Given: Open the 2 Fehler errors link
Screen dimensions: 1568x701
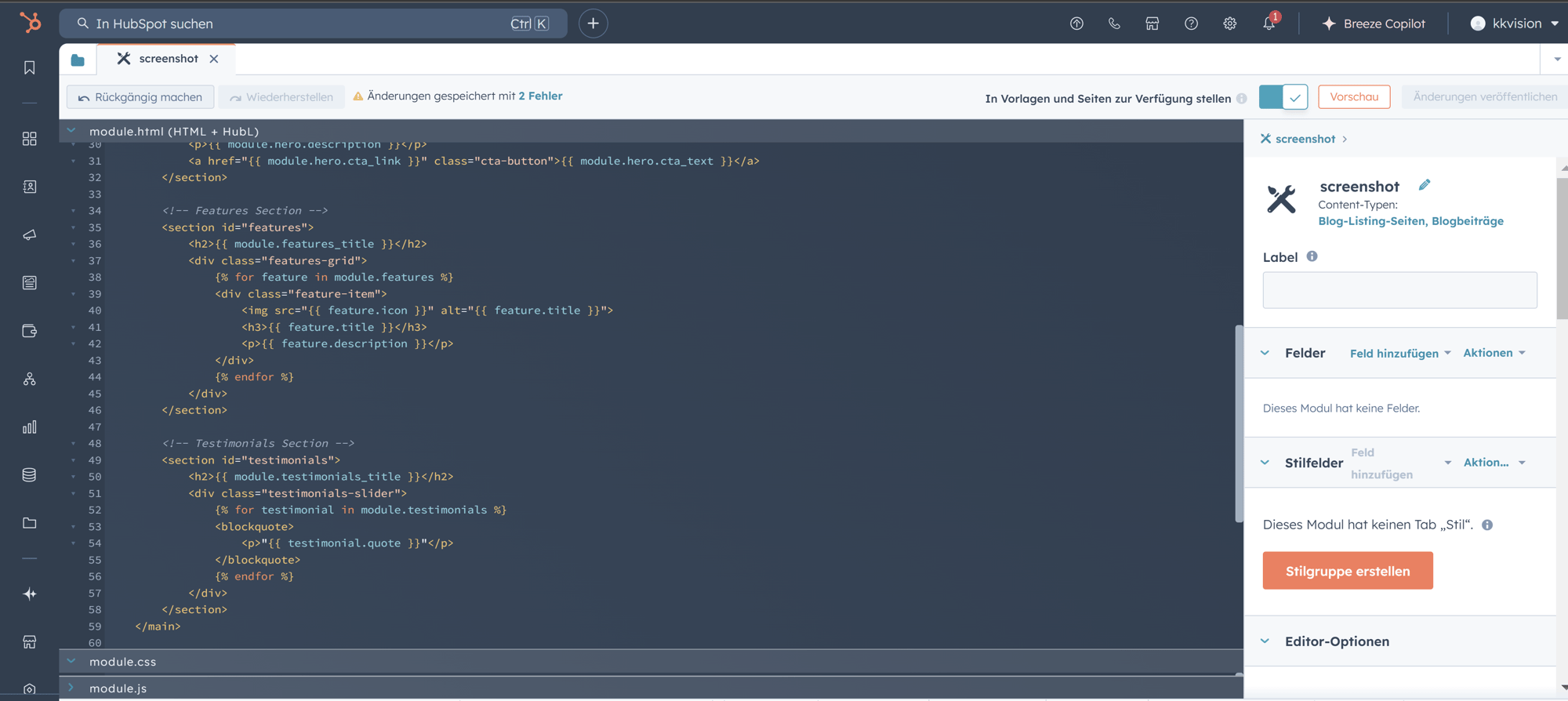Looking at the screenshot, I should [540, 96].
